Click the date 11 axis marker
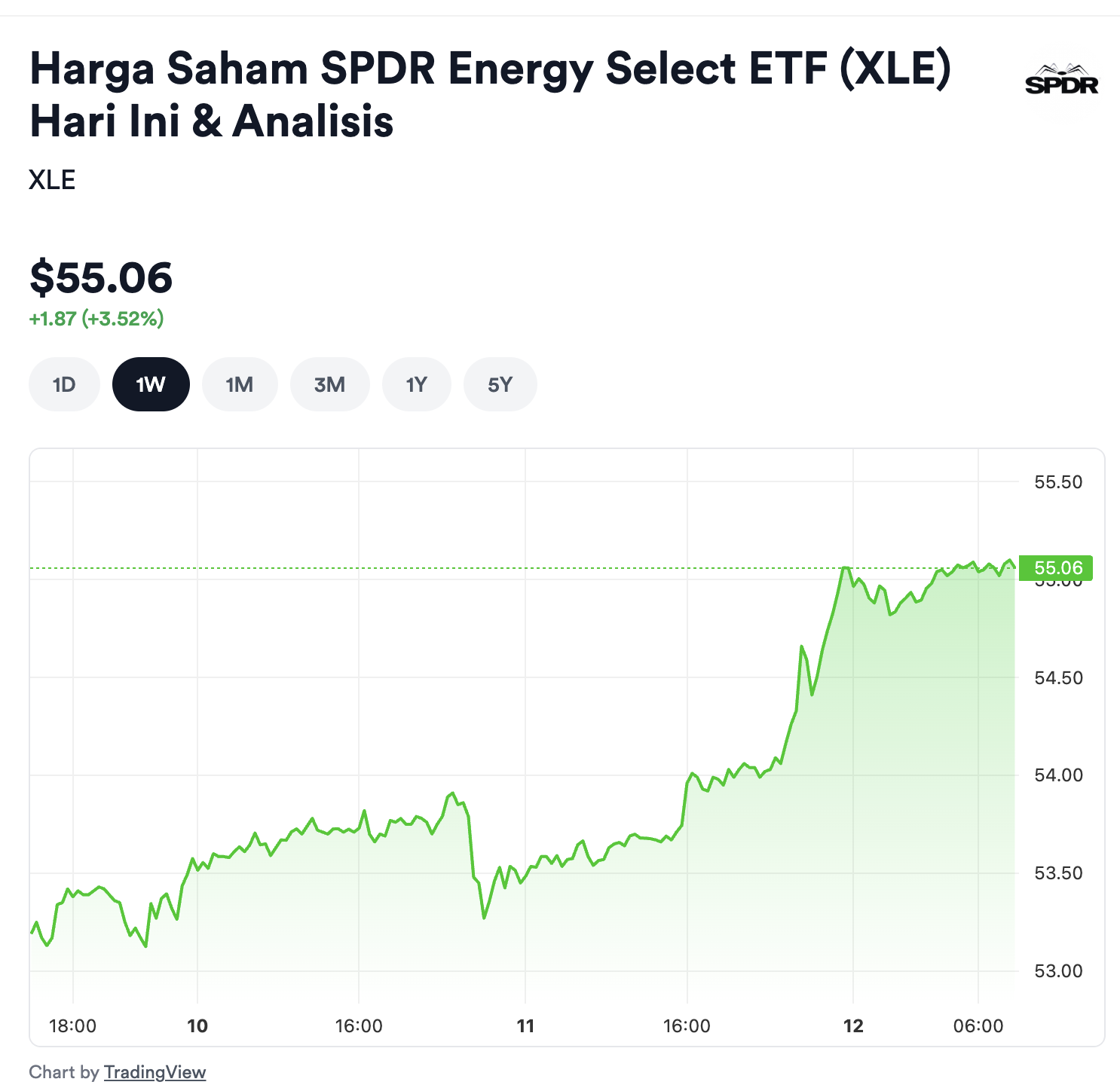 point(525,1026)
